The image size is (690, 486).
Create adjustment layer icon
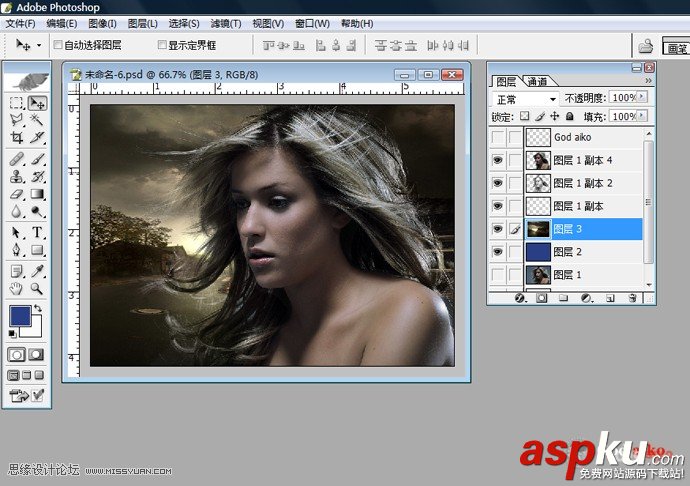point(586,298)
